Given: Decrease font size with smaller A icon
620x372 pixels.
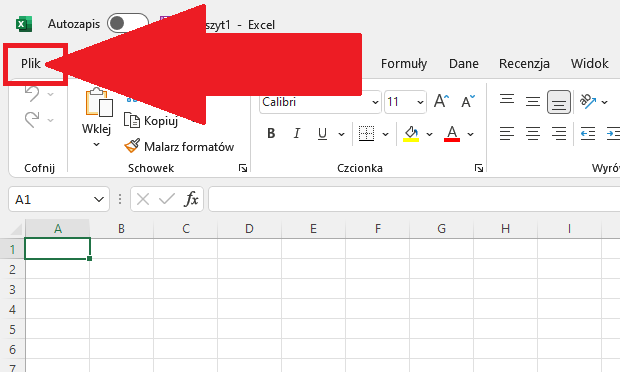Looking at the screenshot, I should point(468,102).
